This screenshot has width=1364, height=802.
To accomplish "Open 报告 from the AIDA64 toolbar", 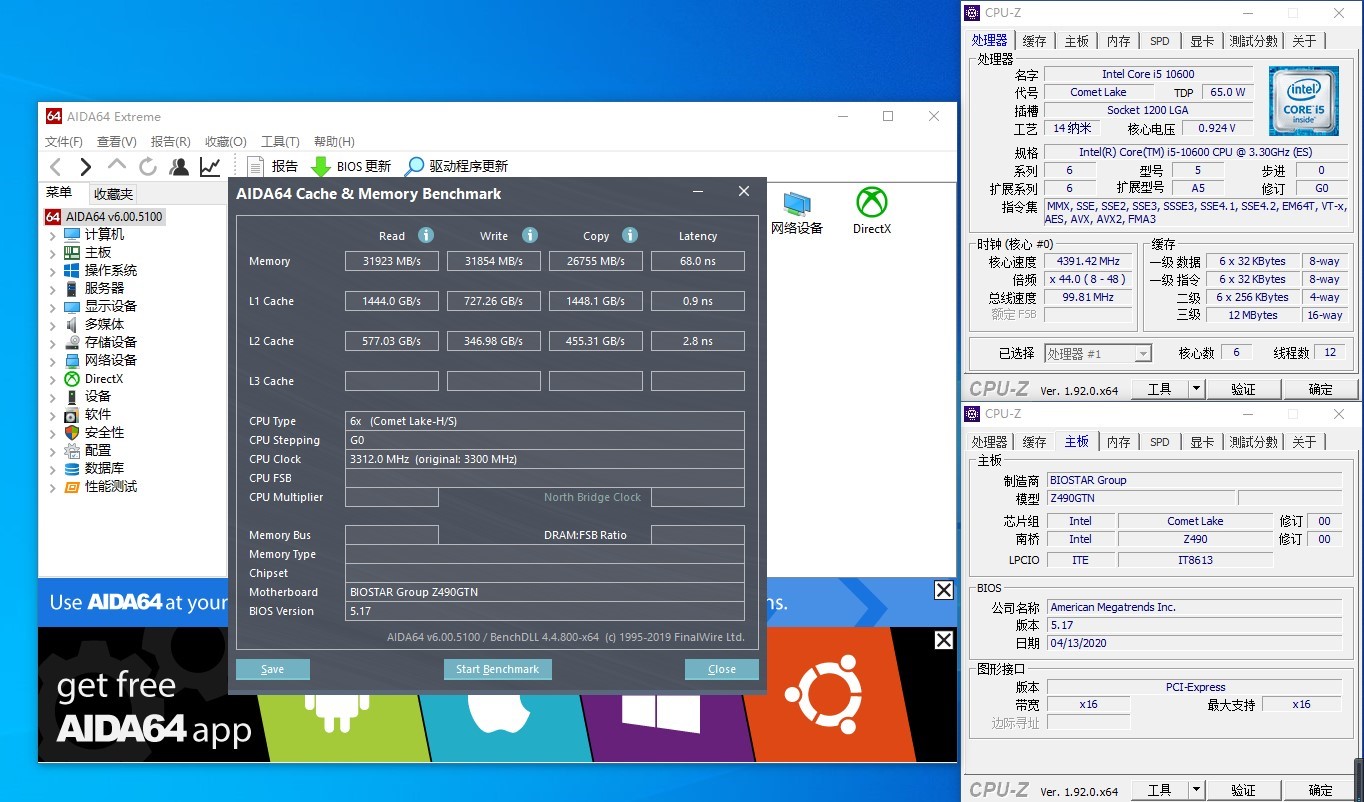I will (x=272, y=167).
